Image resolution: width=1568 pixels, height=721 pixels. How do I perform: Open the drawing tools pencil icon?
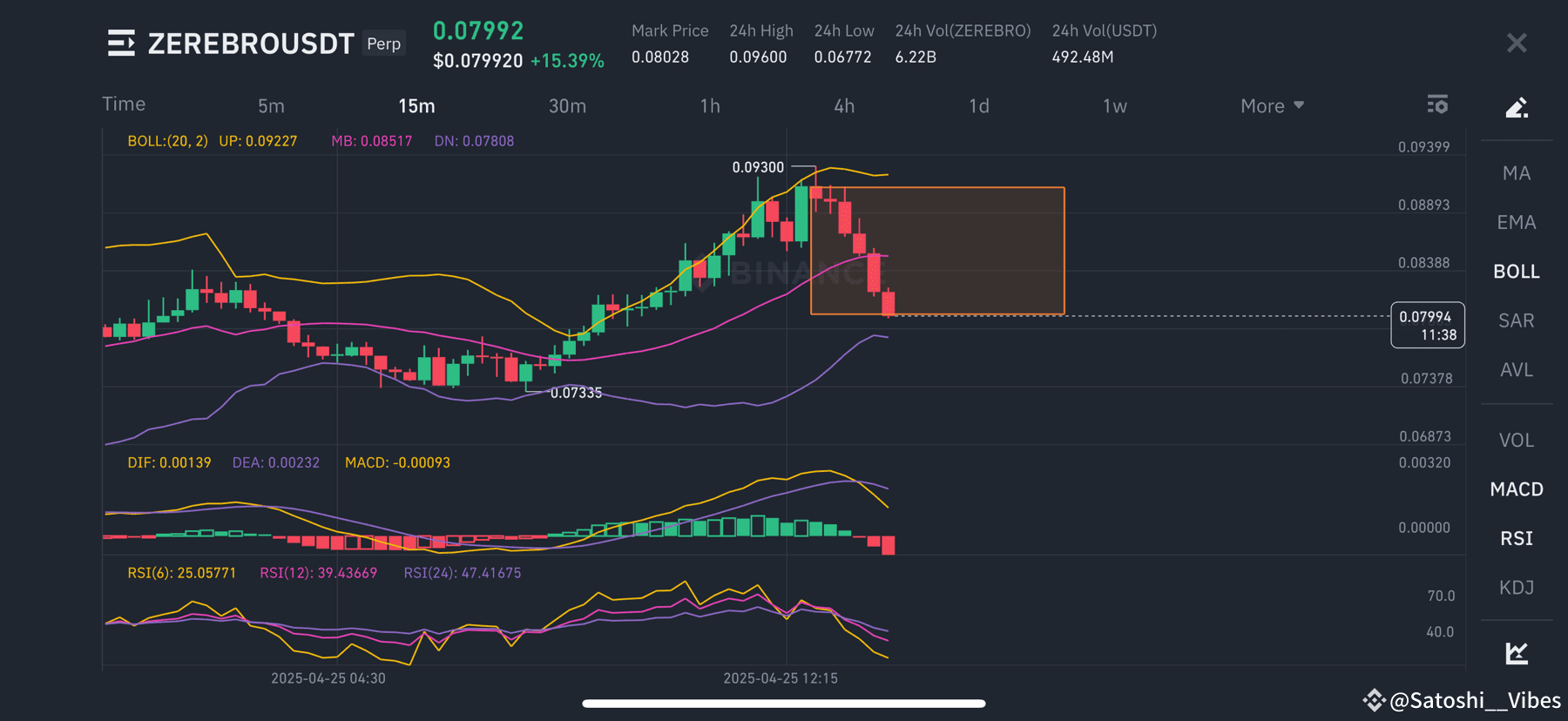coord(1517,107)
